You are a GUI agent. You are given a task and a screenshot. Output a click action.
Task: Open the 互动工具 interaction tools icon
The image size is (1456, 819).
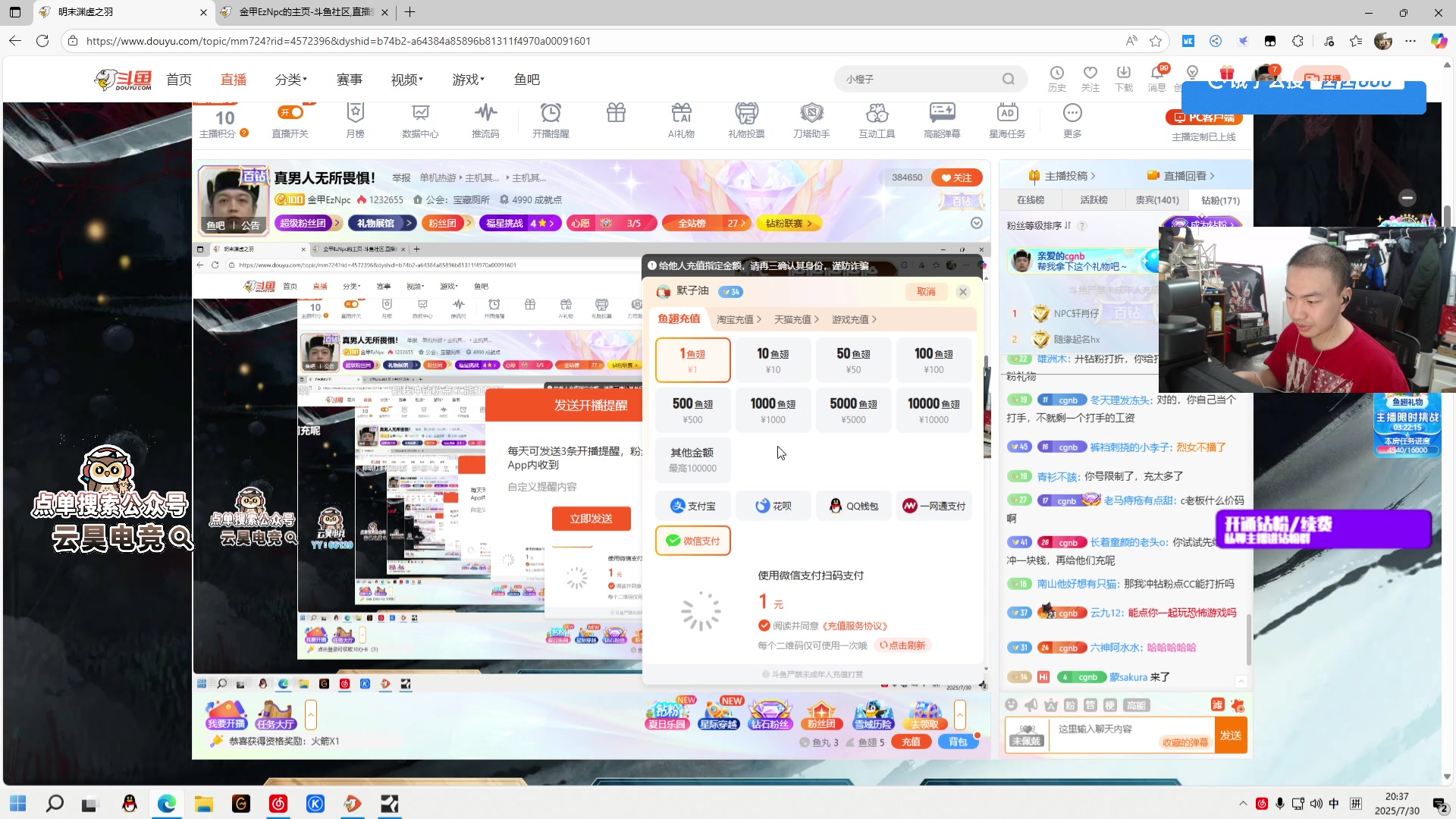(x=877, y=120)
